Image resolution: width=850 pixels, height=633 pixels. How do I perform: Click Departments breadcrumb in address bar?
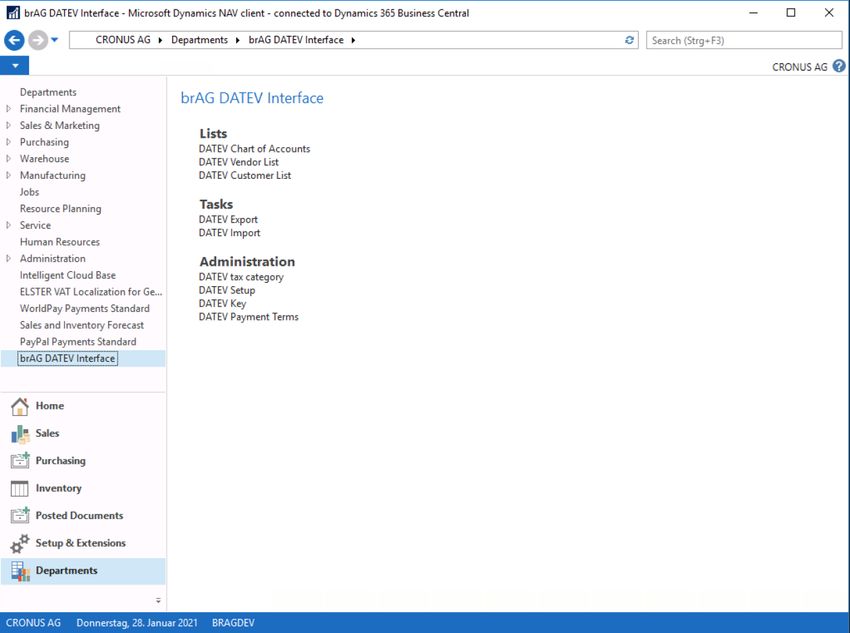199,40
